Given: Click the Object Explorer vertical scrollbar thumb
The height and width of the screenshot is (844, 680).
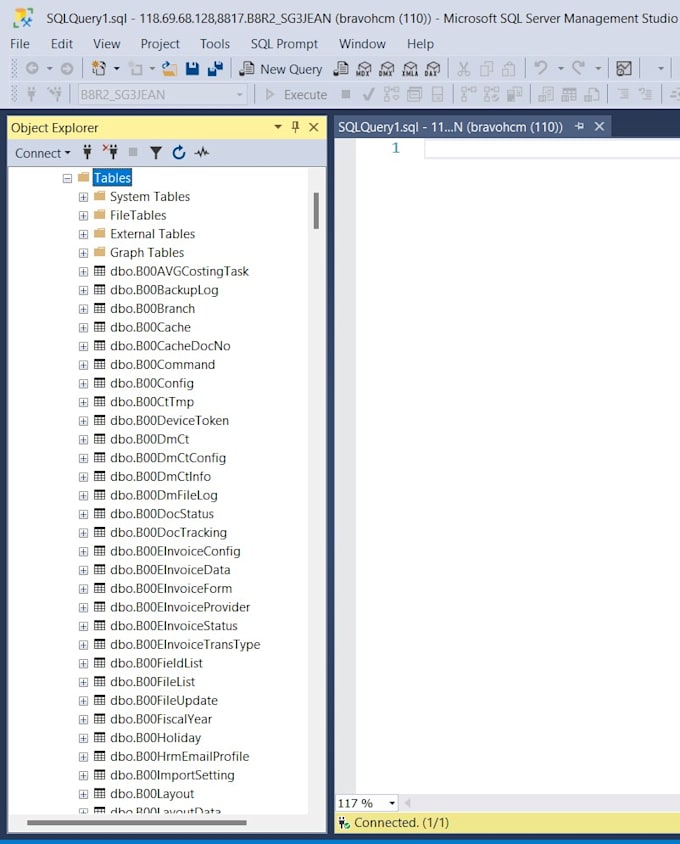Looking at the screenshot, I should click(x=316, y=210).
